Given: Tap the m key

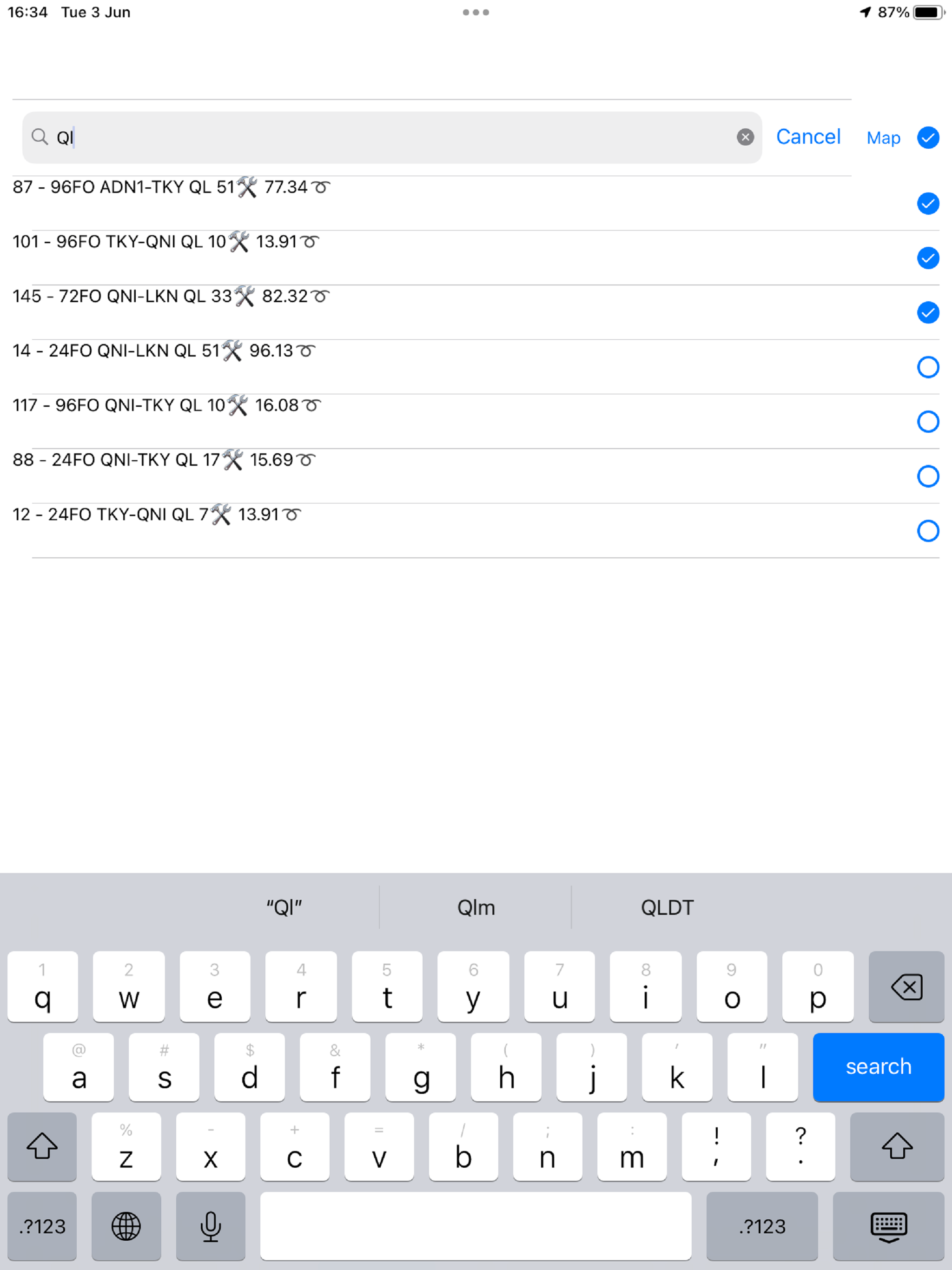Looking at the screenshot, I should [632, 1146].
